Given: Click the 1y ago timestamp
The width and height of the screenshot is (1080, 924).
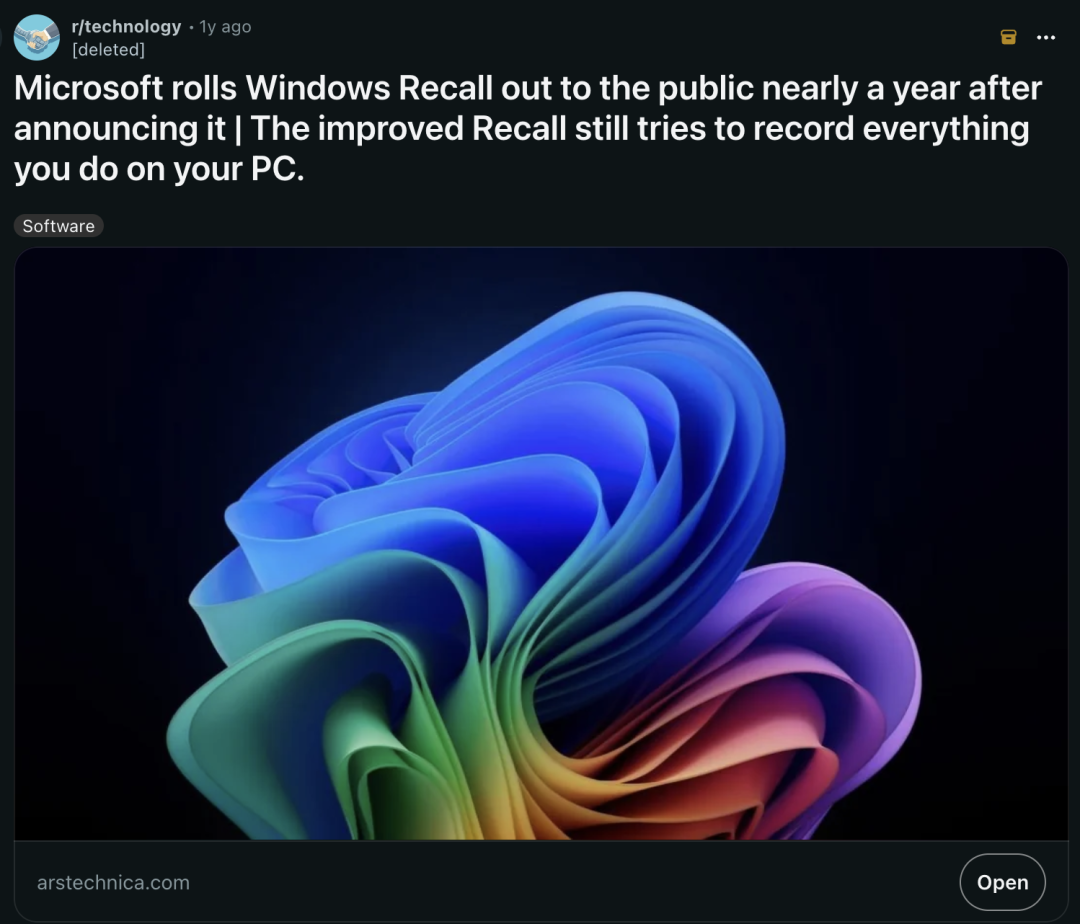Looking at the screenshot, I should [x=225, y=27].
